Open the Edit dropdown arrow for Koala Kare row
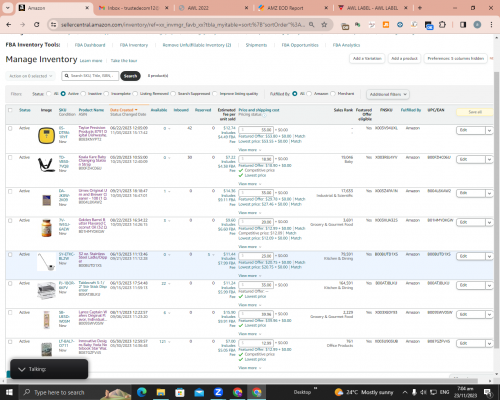This screenshot has height=400, width=500. 489,160
